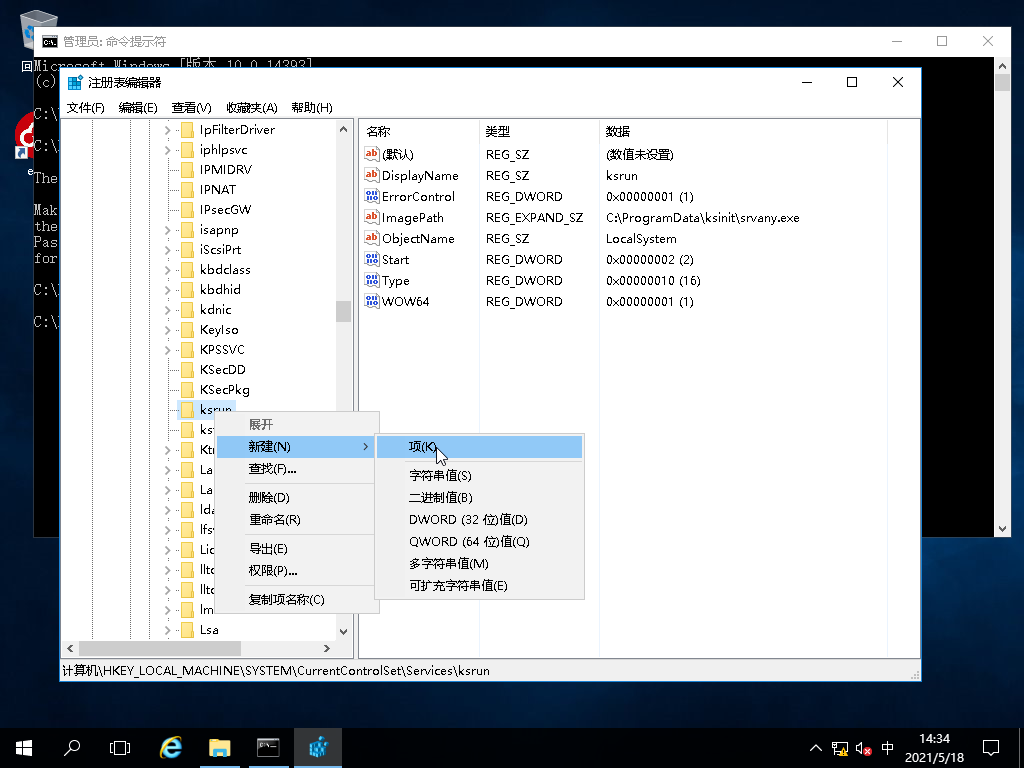Click 删除(D) in the context menu
Image resolution: width=1024 pixels, height=768 pixels.
(x=268, y=498)
